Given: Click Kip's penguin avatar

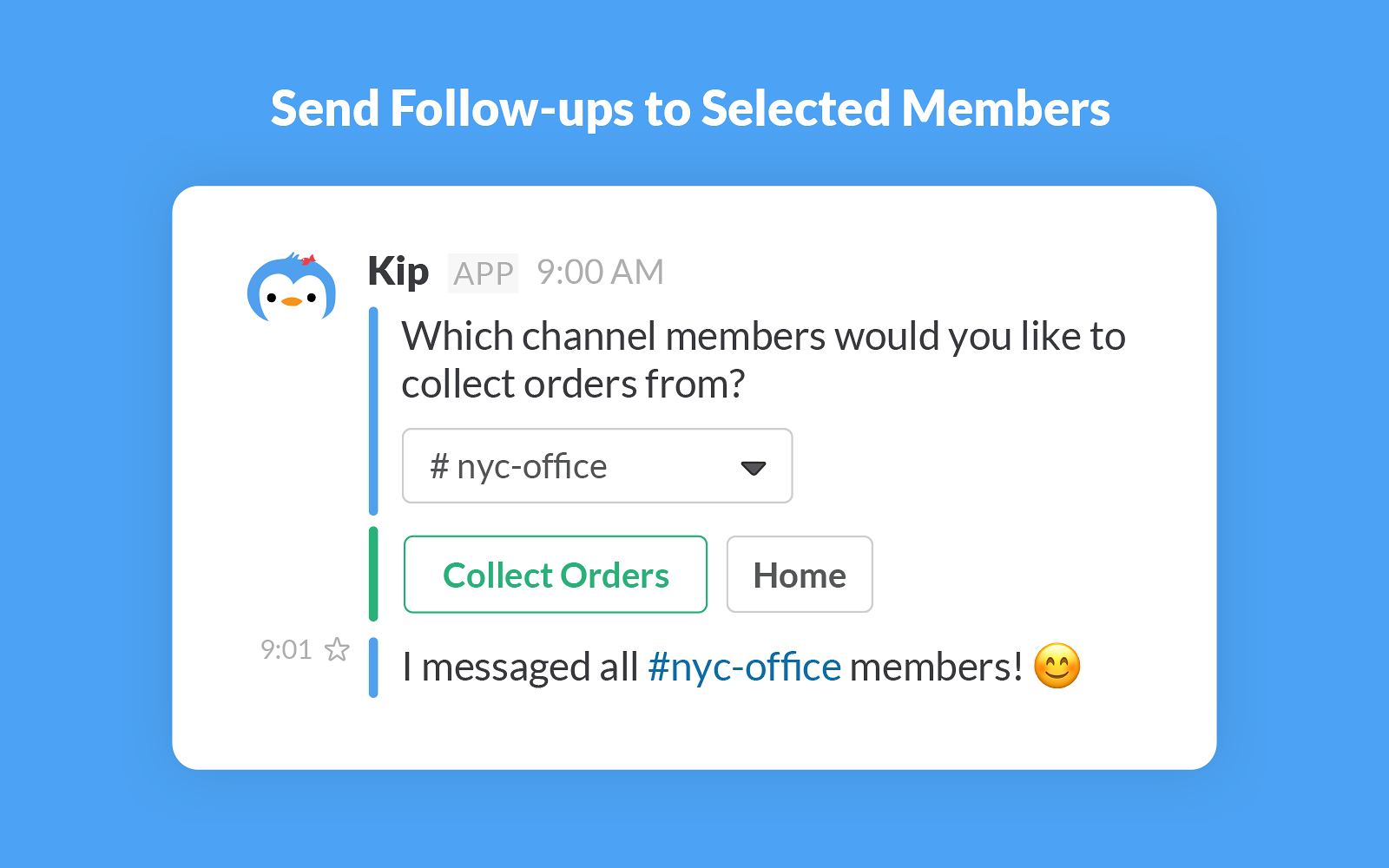Looking at the screenshot, I should click(291, 290).
